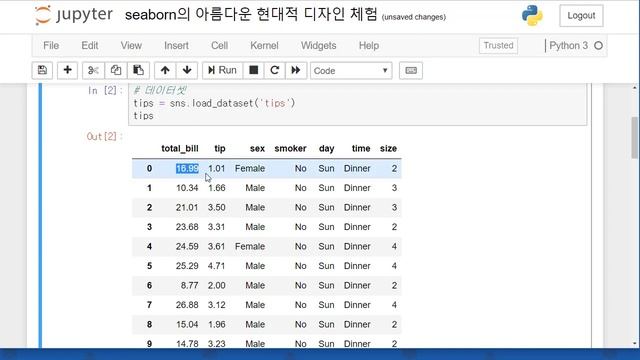Screen dimensions: 640x360
Task: Open the Widgets menu
Action: (319, 45)
